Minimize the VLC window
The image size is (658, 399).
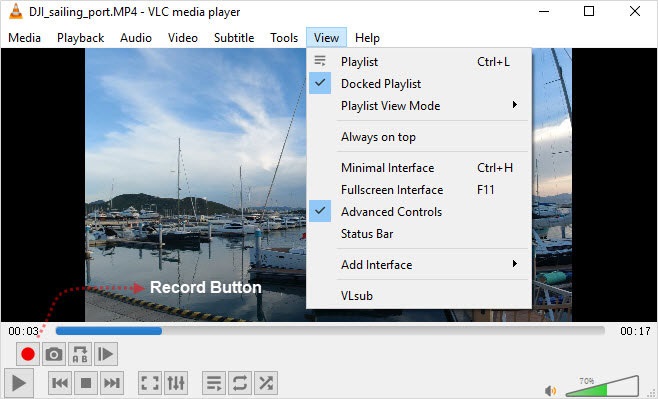click(544, 11)
